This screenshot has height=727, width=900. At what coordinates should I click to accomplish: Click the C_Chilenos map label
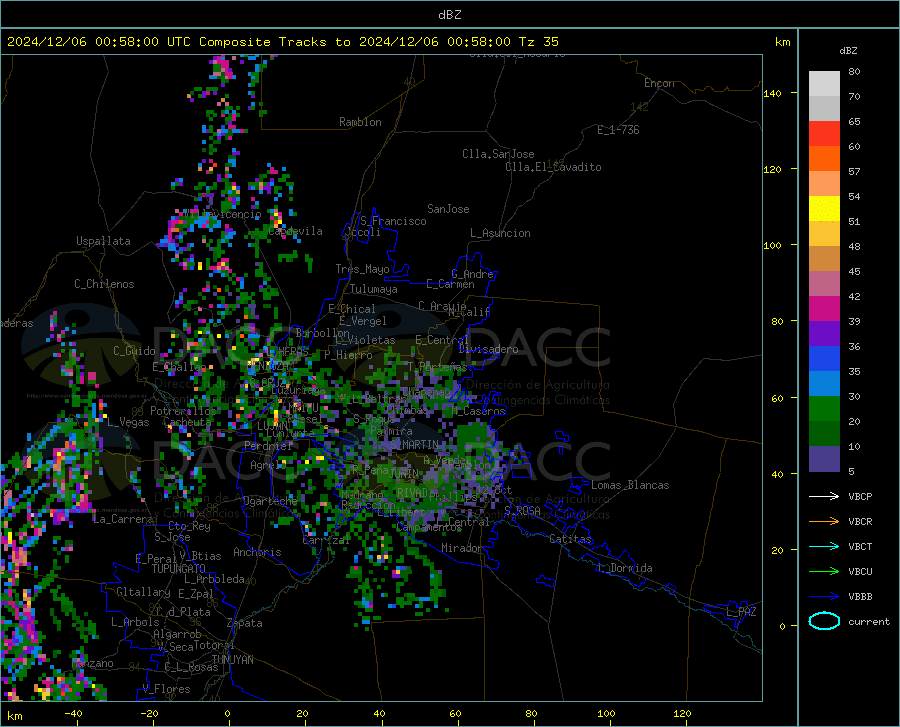(104, 284)
